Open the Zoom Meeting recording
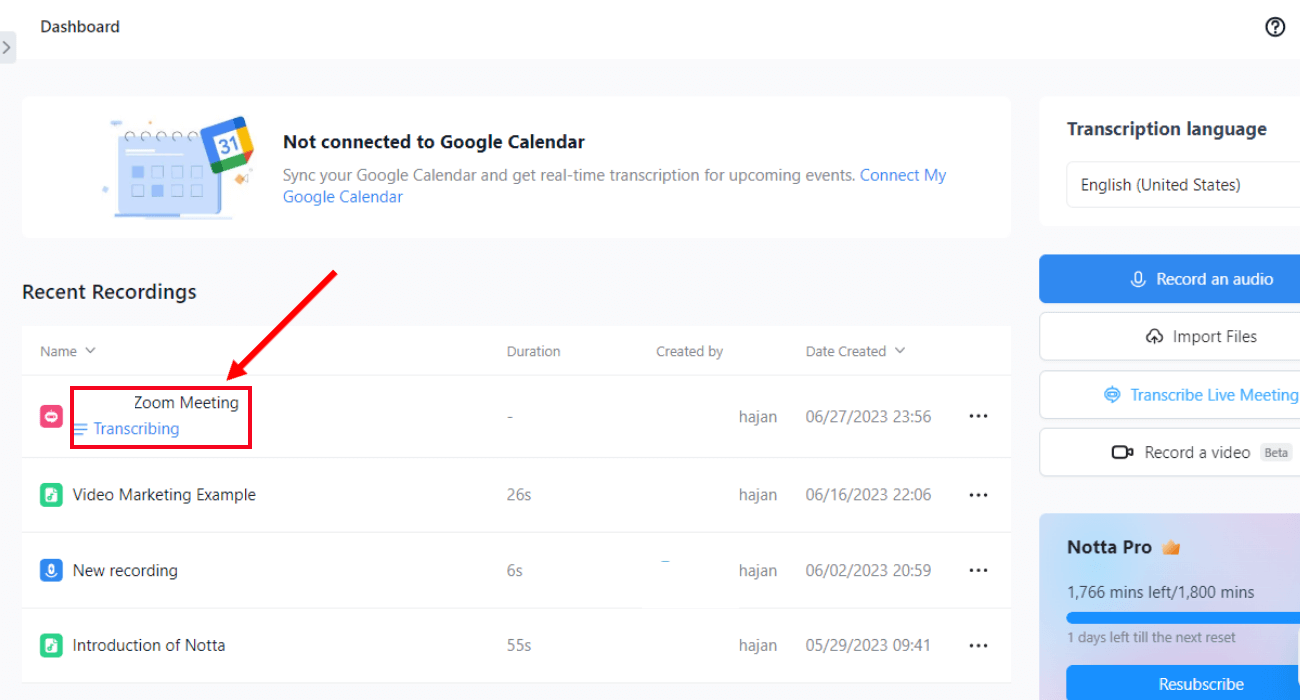Screen dimensions: 1300x700 point(186,403)
